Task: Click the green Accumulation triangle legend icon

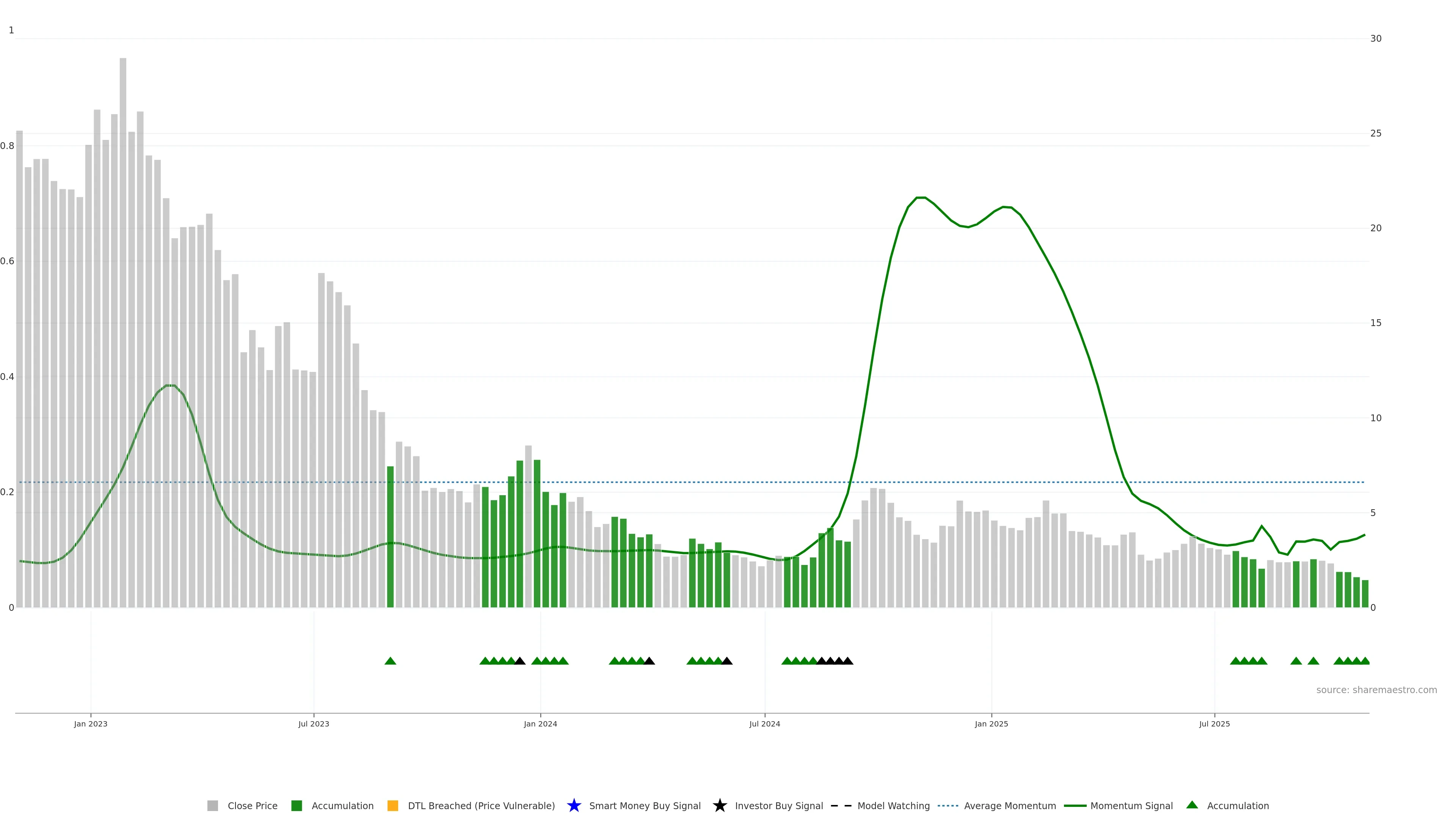Action: click(x=1192, y=805)
